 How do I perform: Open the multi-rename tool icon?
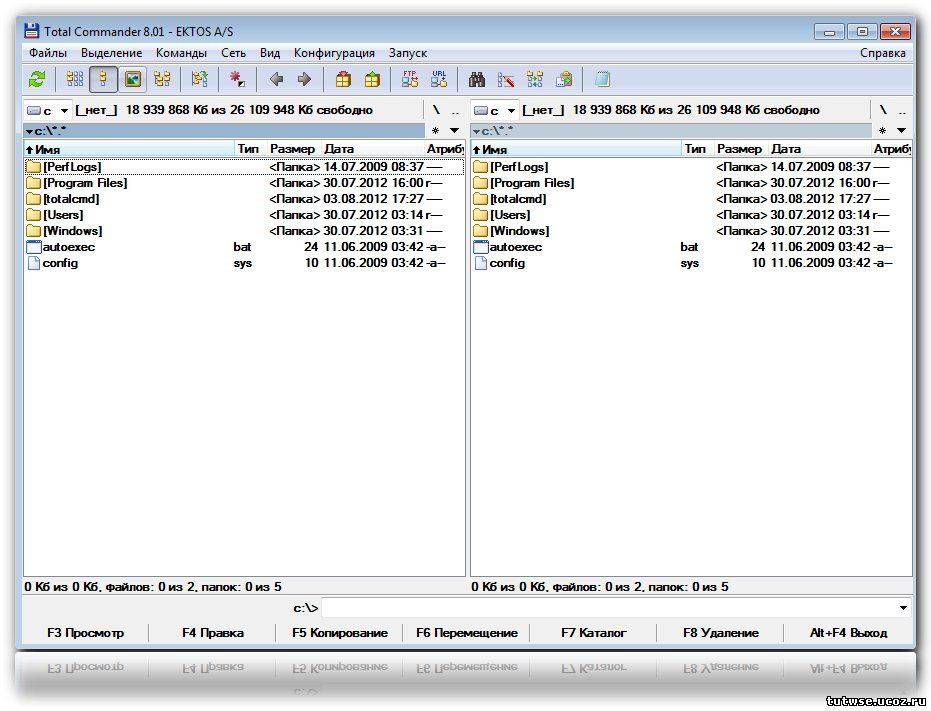(x=506, y=79)
